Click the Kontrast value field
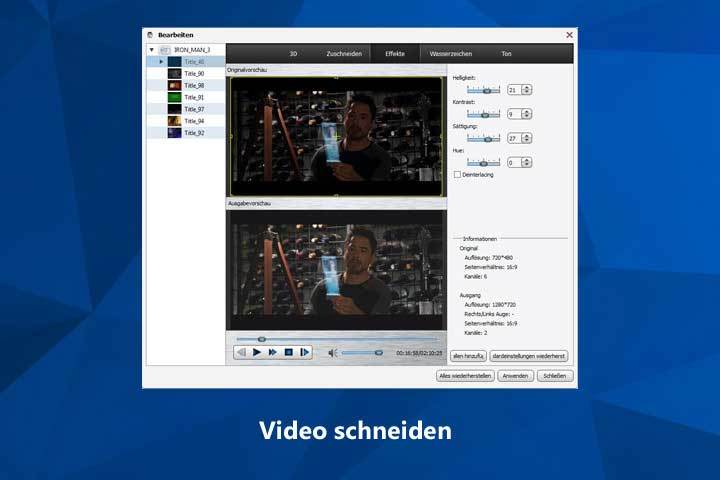The image size is (720, 480). [514, 114]
